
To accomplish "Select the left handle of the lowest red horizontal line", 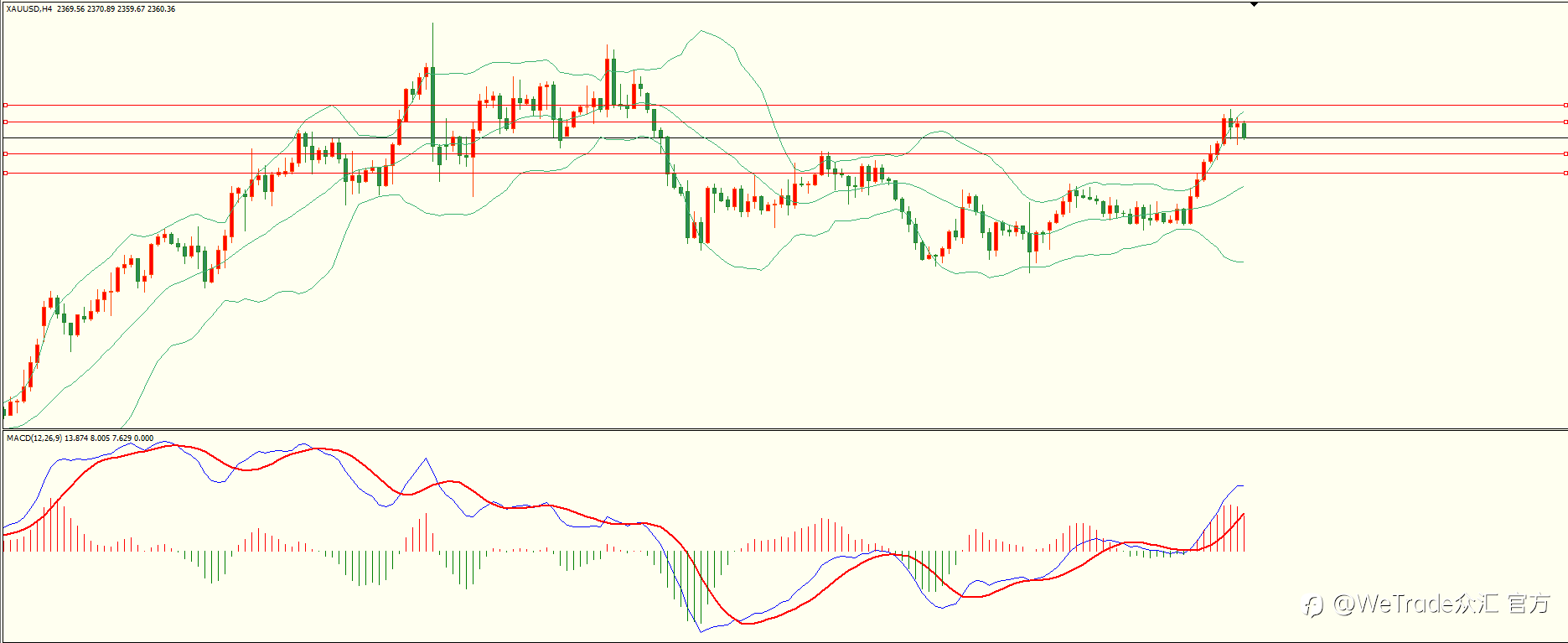I will pos(5,173).
